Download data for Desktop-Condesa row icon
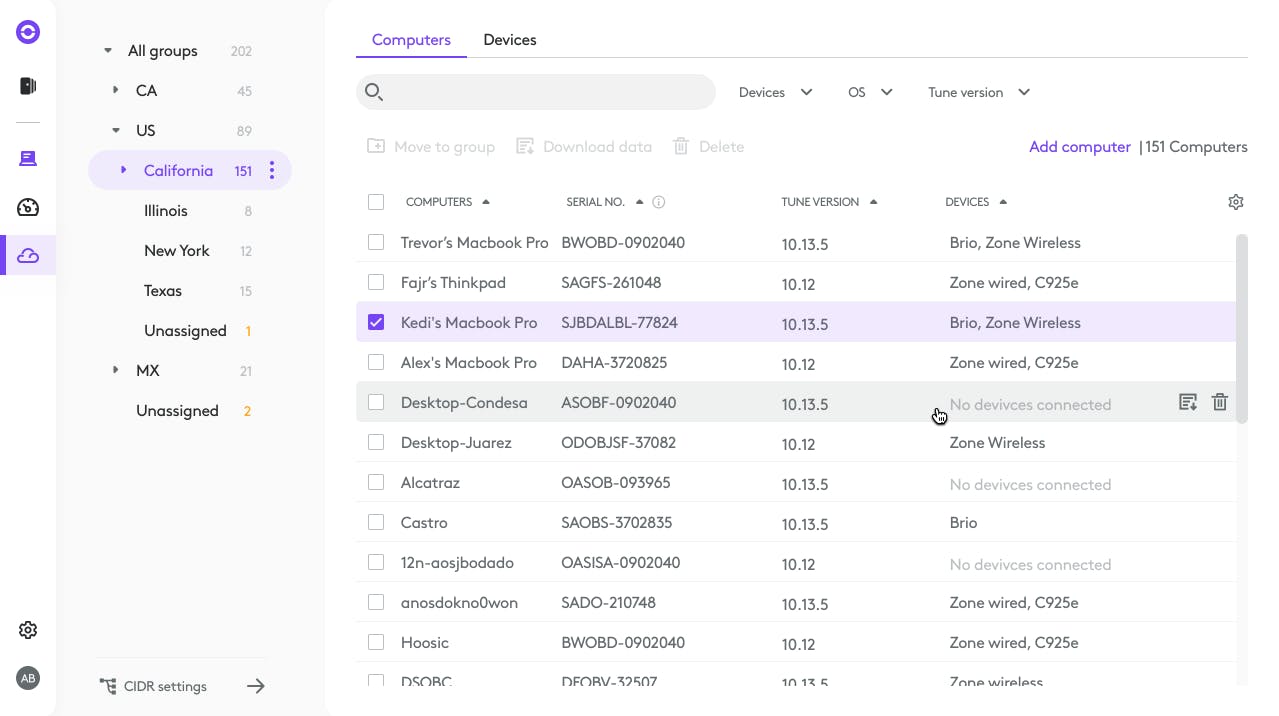 pyautogui.click(x=1187, y=402)
